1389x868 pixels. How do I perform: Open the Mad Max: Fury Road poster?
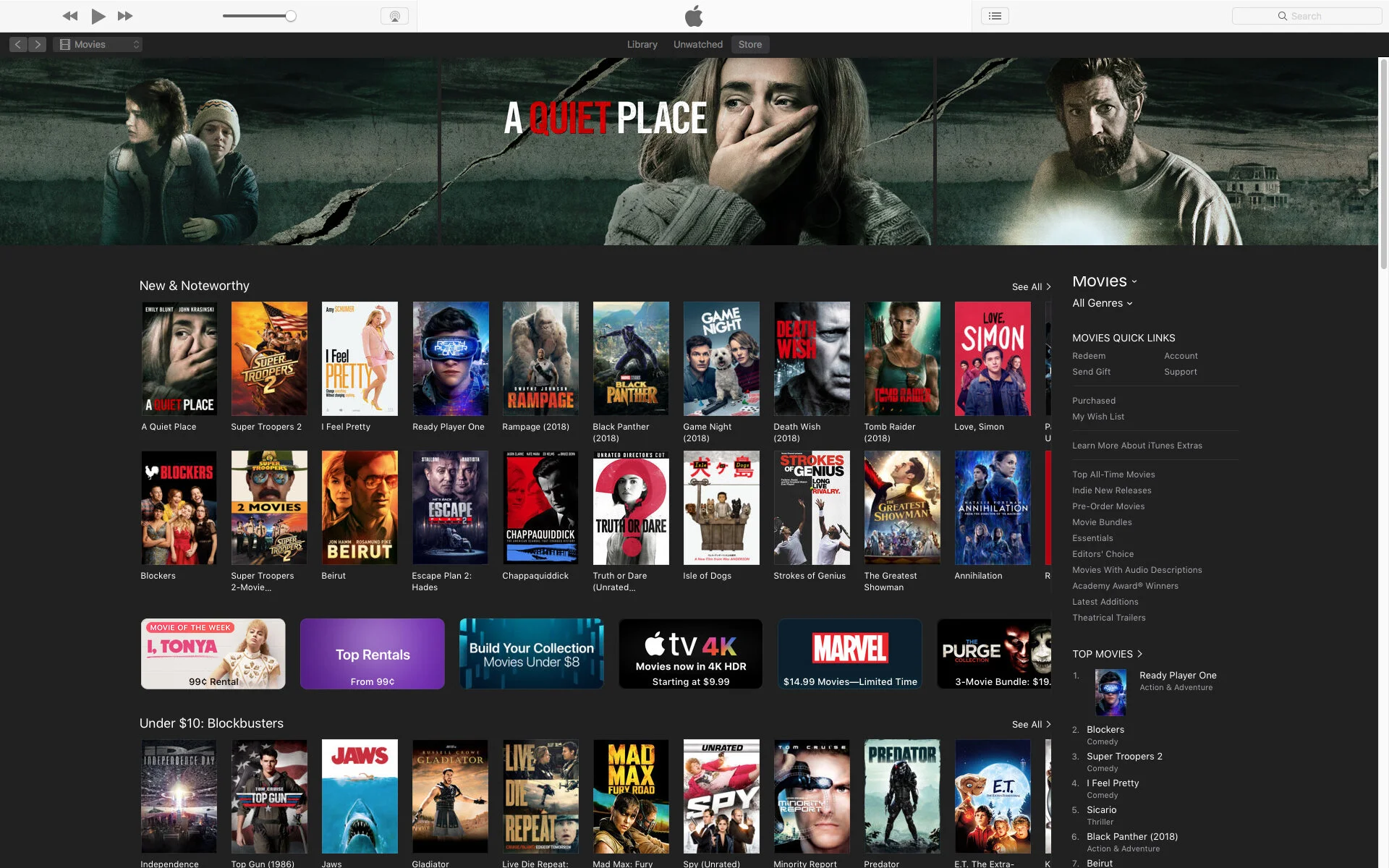631,796
